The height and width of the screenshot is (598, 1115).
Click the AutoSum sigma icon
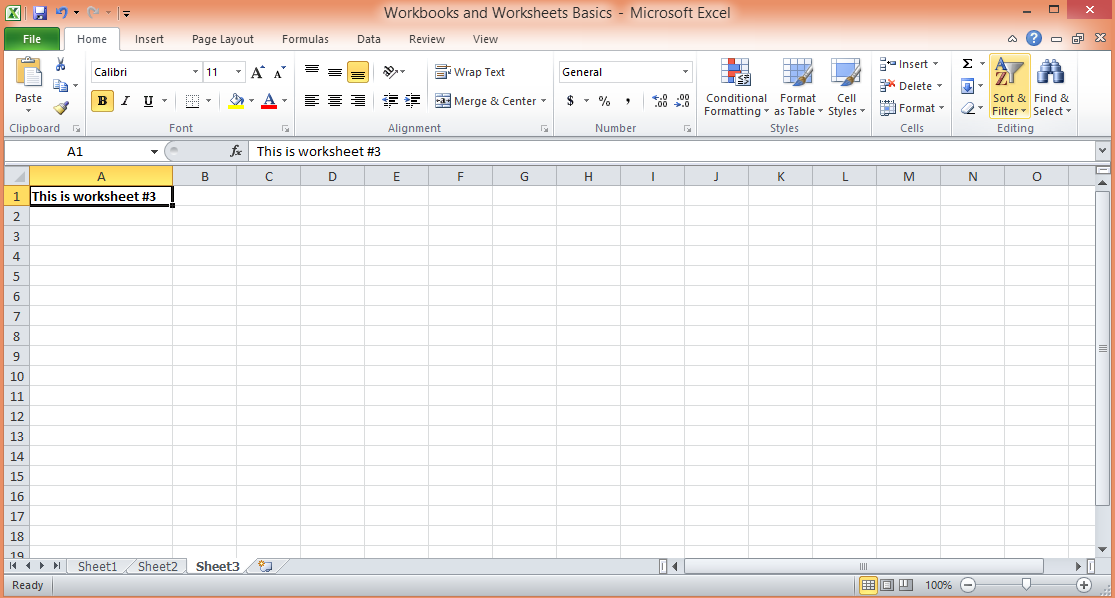click(968, 64)
